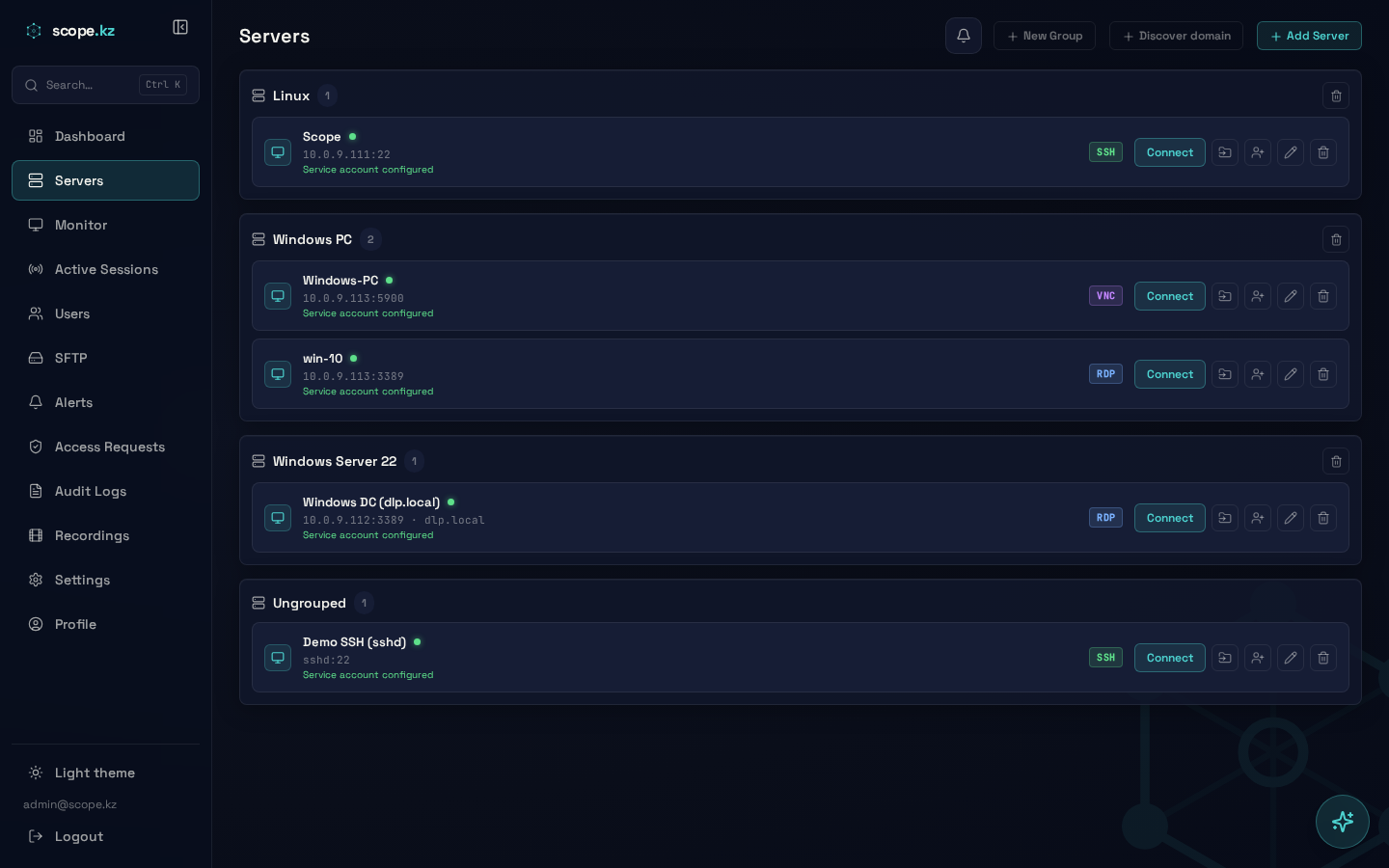Screen dimensions: 1389x868
Task: Delete the win-10 server
Action: pyautogui.click(x=1323, y=374)
